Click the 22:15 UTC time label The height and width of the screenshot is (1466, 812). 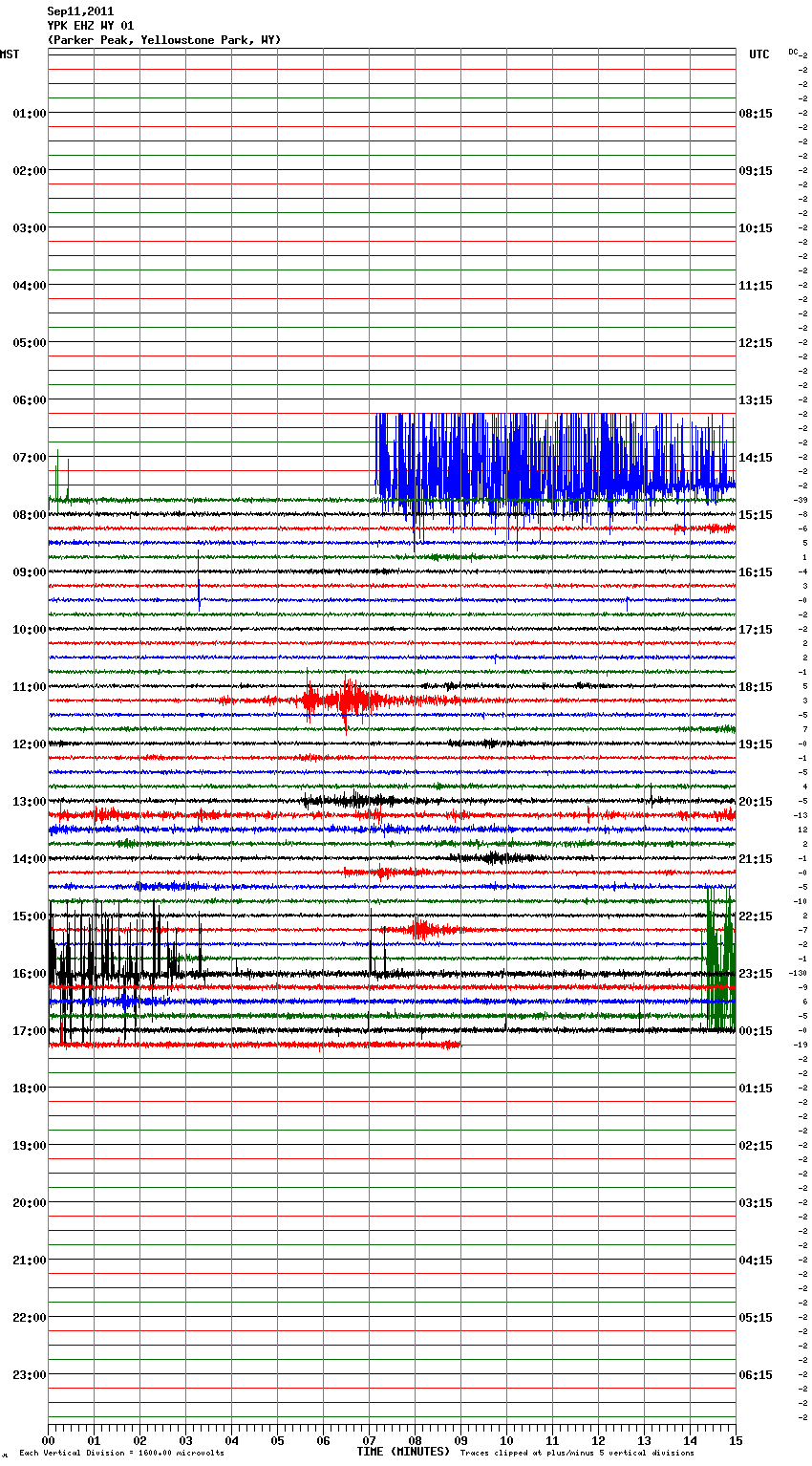pyautogui.click(x=756, y=916)
